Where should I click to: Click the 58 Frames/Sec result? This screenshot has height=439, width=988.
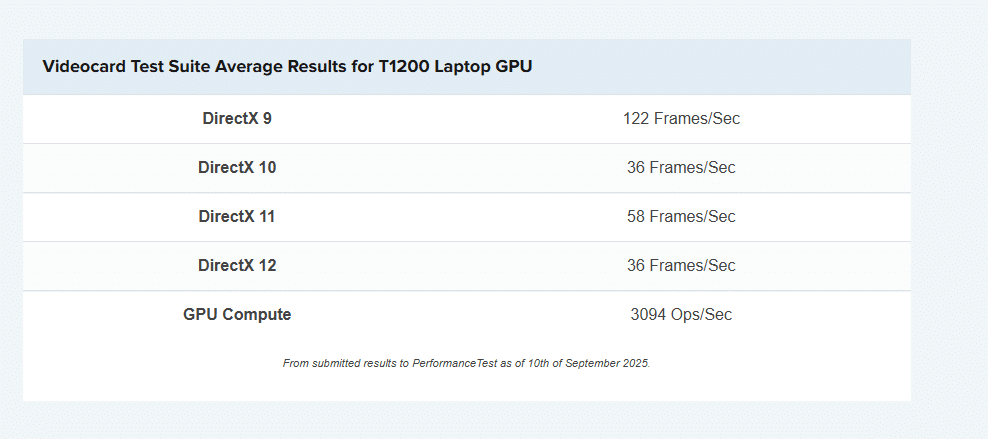pos(681,217)
